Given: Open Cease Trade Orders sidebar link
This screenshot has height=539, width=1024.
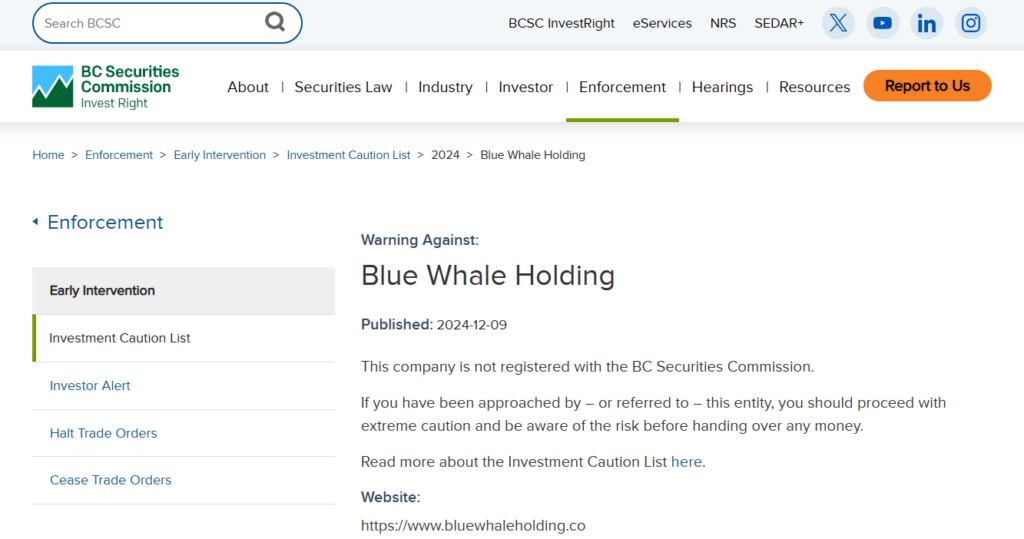Looking at the screenshot, I should 110,480.
